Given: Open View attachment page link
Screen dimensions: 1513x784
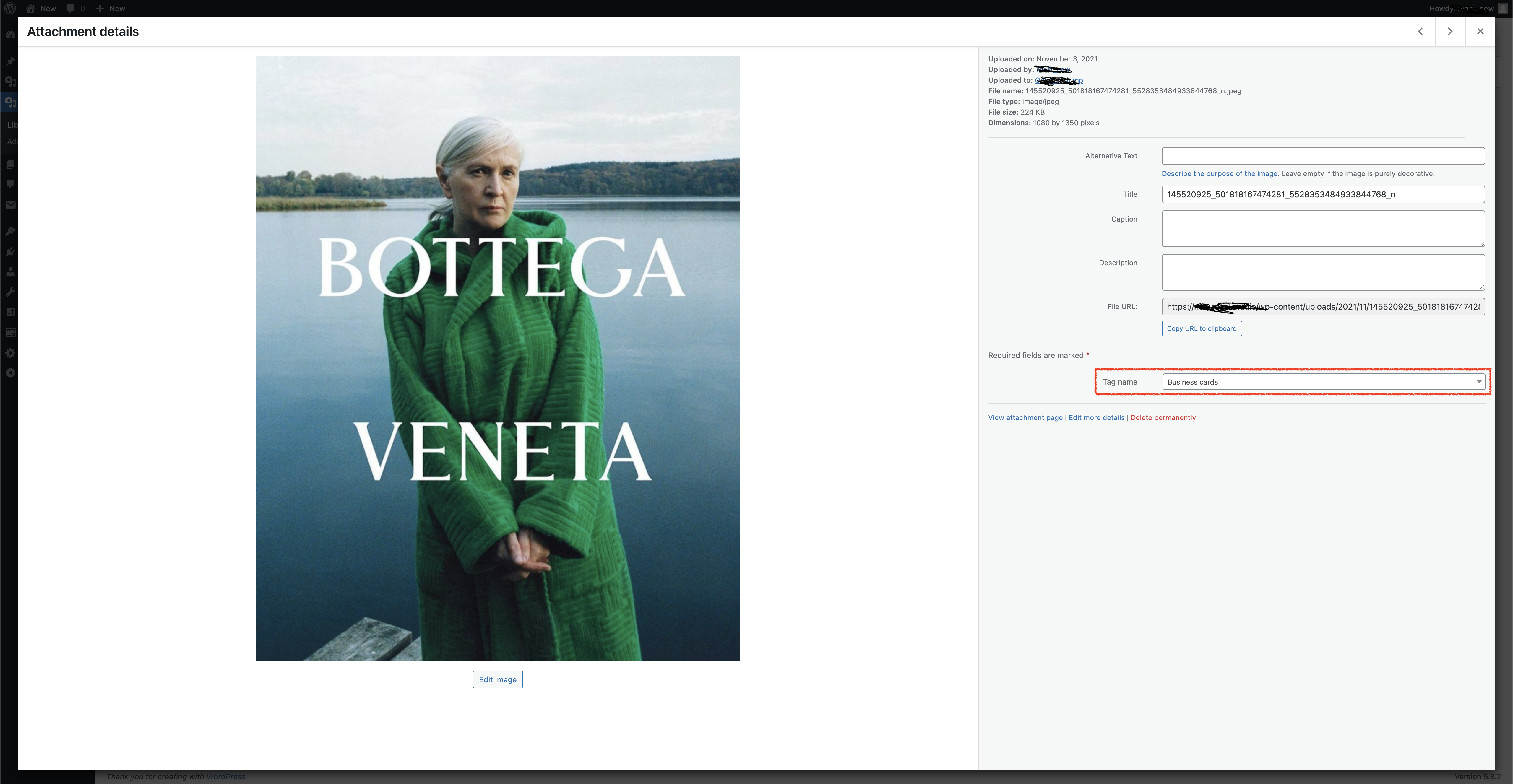Looking at the screenshot, I should [x=1025, y=417].
